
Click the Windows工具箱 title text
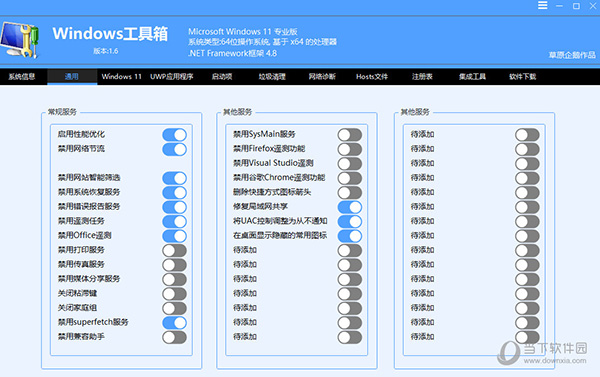(110, 34)
